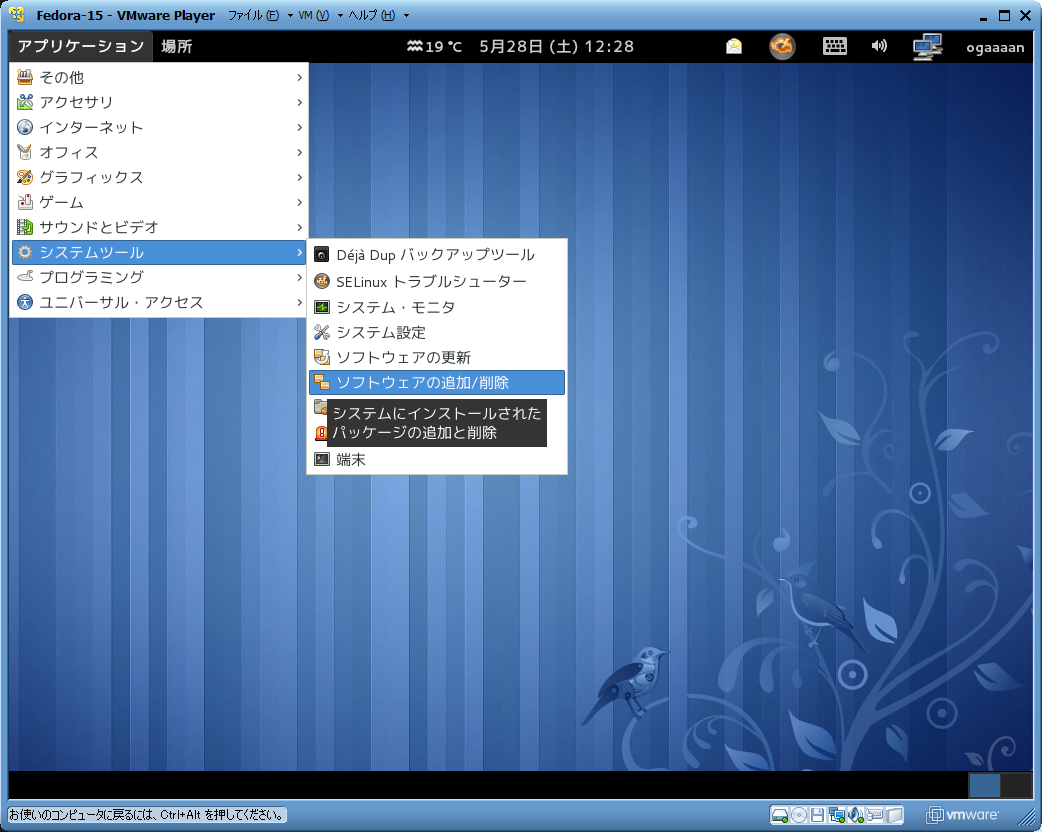Click the VMware printer device status icon
Viewport: 1042px width, 832px height.
875,815
